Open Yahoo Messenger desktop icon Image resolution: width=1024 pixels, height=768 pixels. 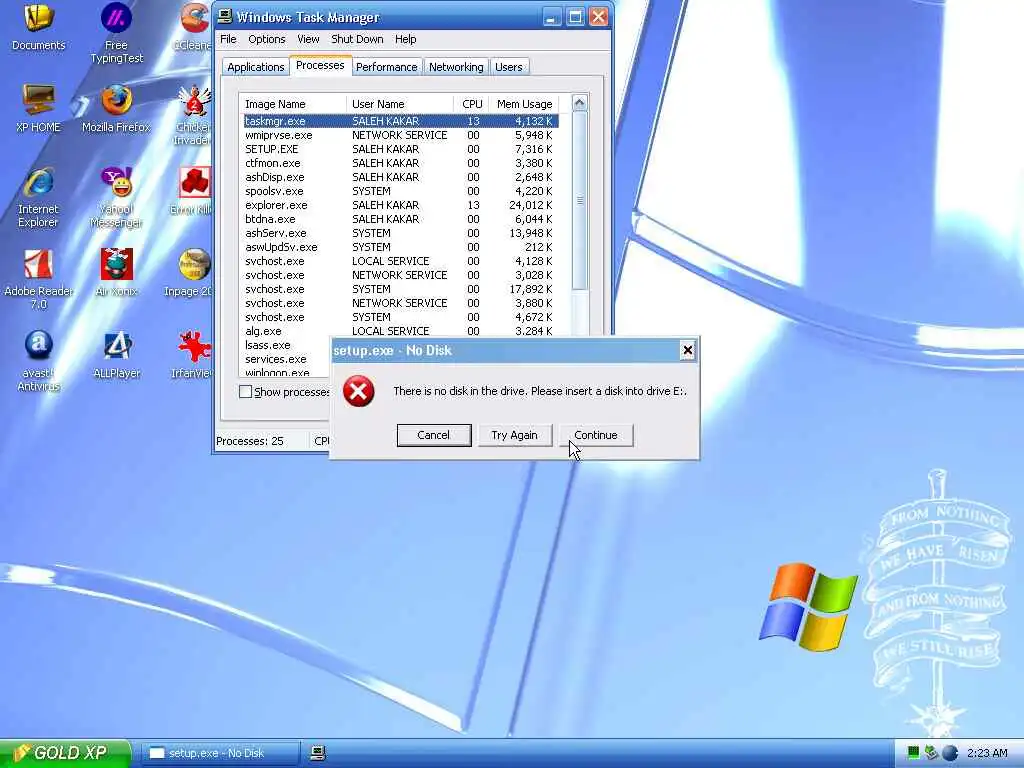click(x=116, y=196)
